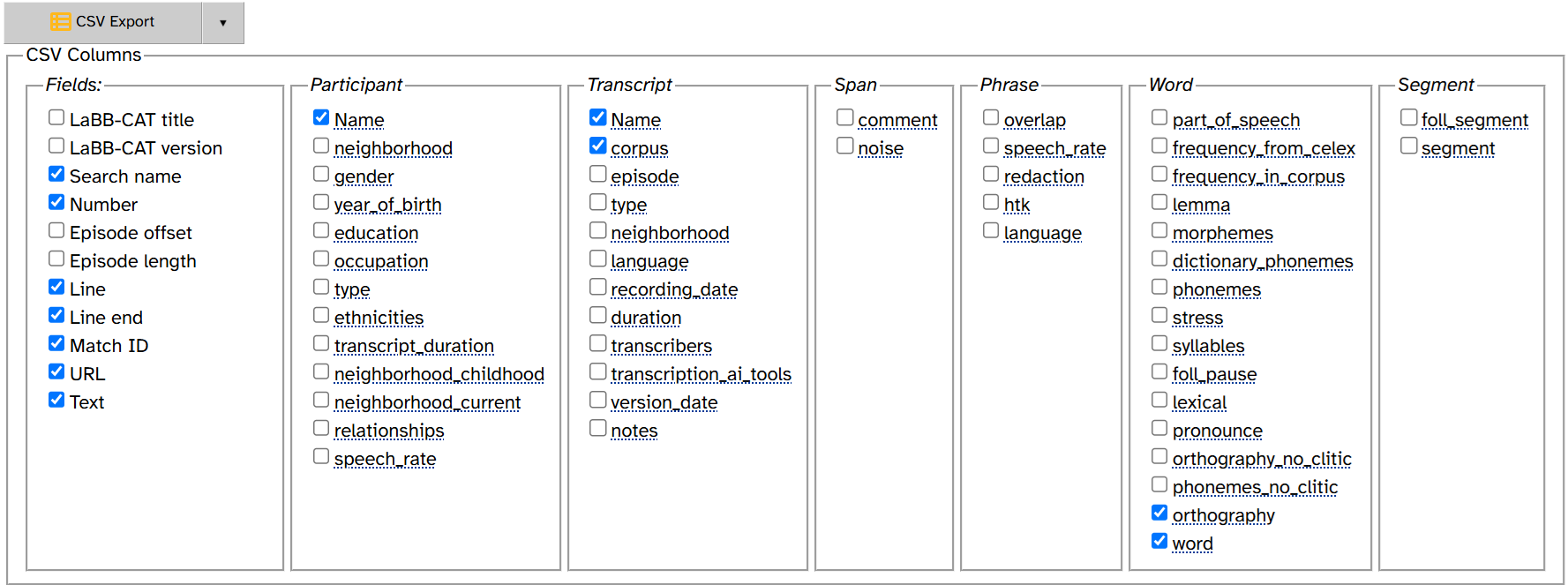Open the CSV Export dropdown arrow
1568x585 pixels.
[223, 23]
